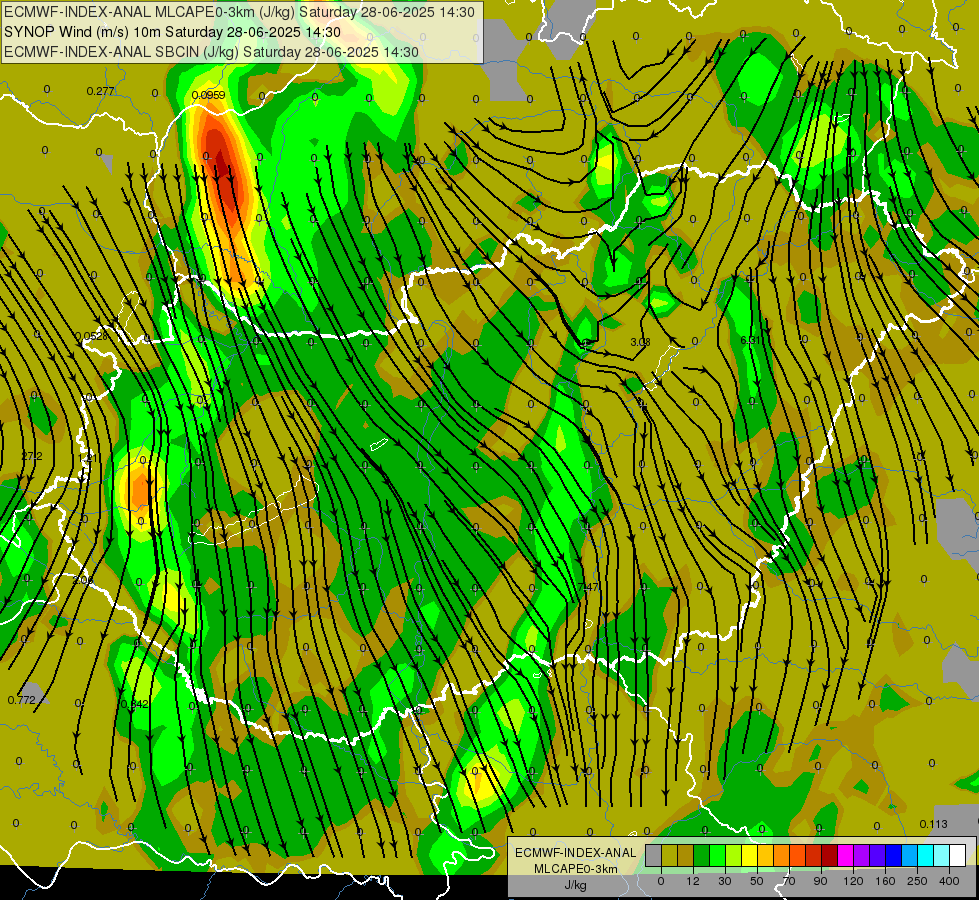
Task: Choose the bright green legend swatch
Action: click(718, 855)
